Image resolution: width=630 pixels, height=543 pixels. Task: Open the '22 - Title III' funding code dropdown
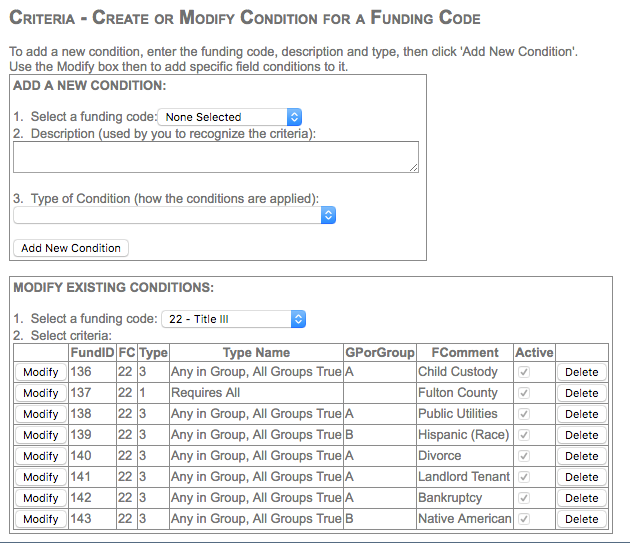pos(233,319)
